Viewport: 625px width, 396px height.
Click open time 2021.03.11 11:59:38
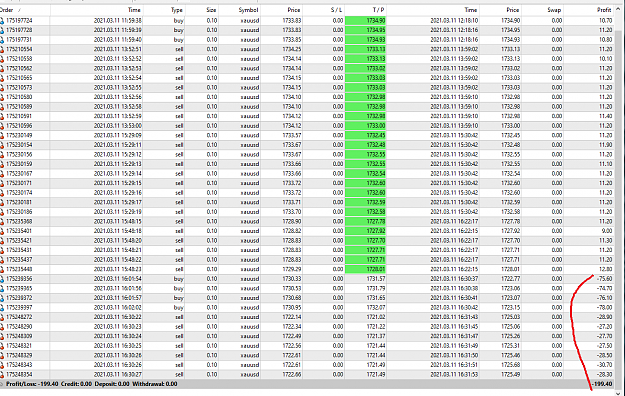pyautogui.click(x=118, y=20)
